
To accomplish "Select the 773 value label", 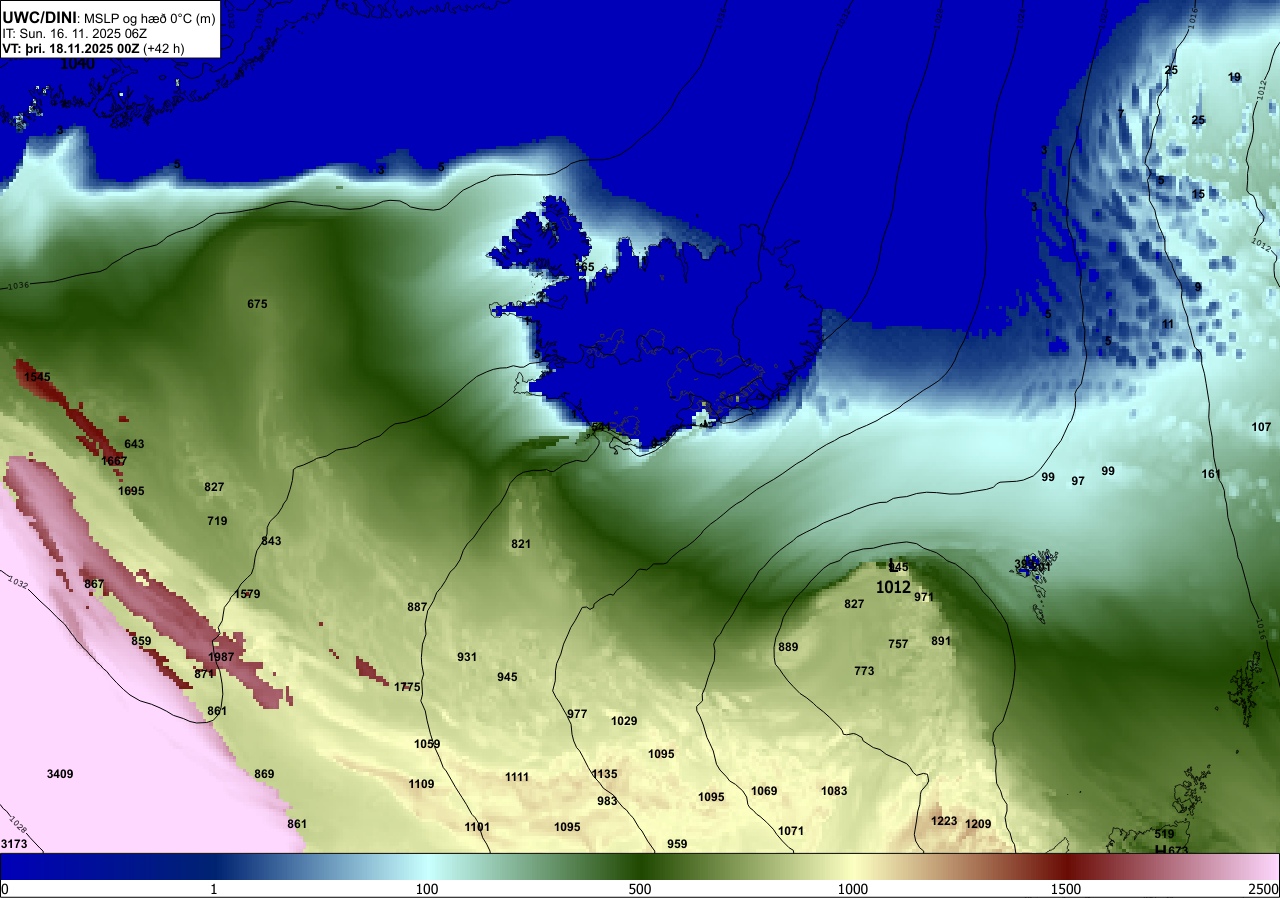I will (864, 671).
